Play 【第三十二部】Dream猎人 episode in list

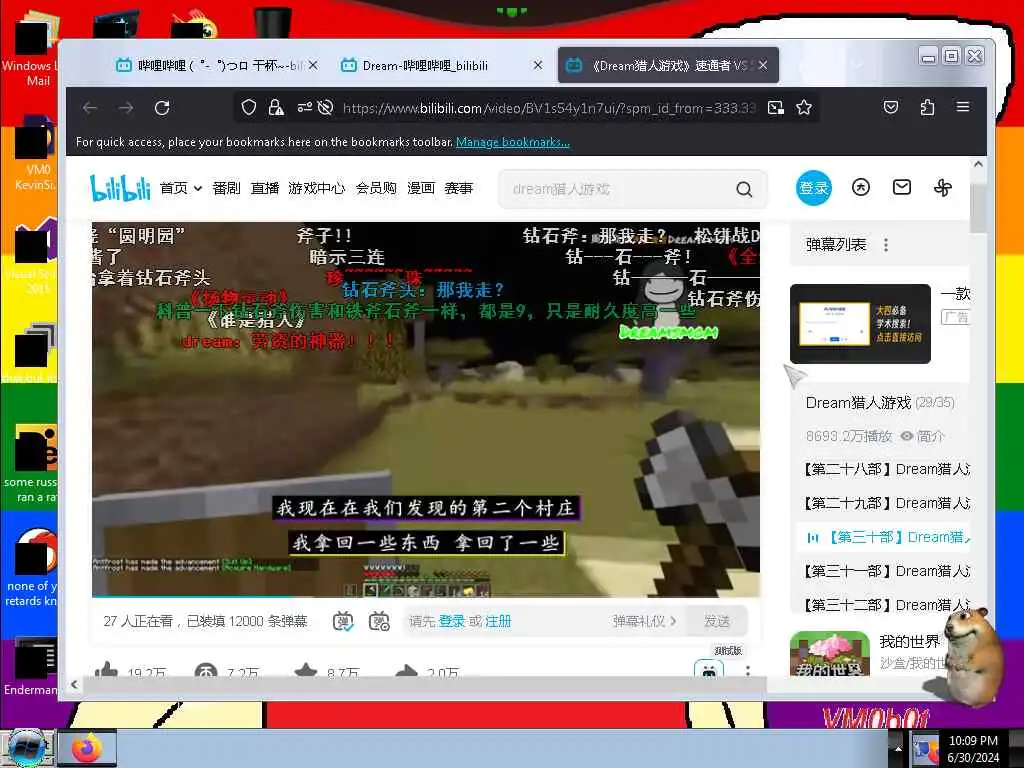pos(886,605)
